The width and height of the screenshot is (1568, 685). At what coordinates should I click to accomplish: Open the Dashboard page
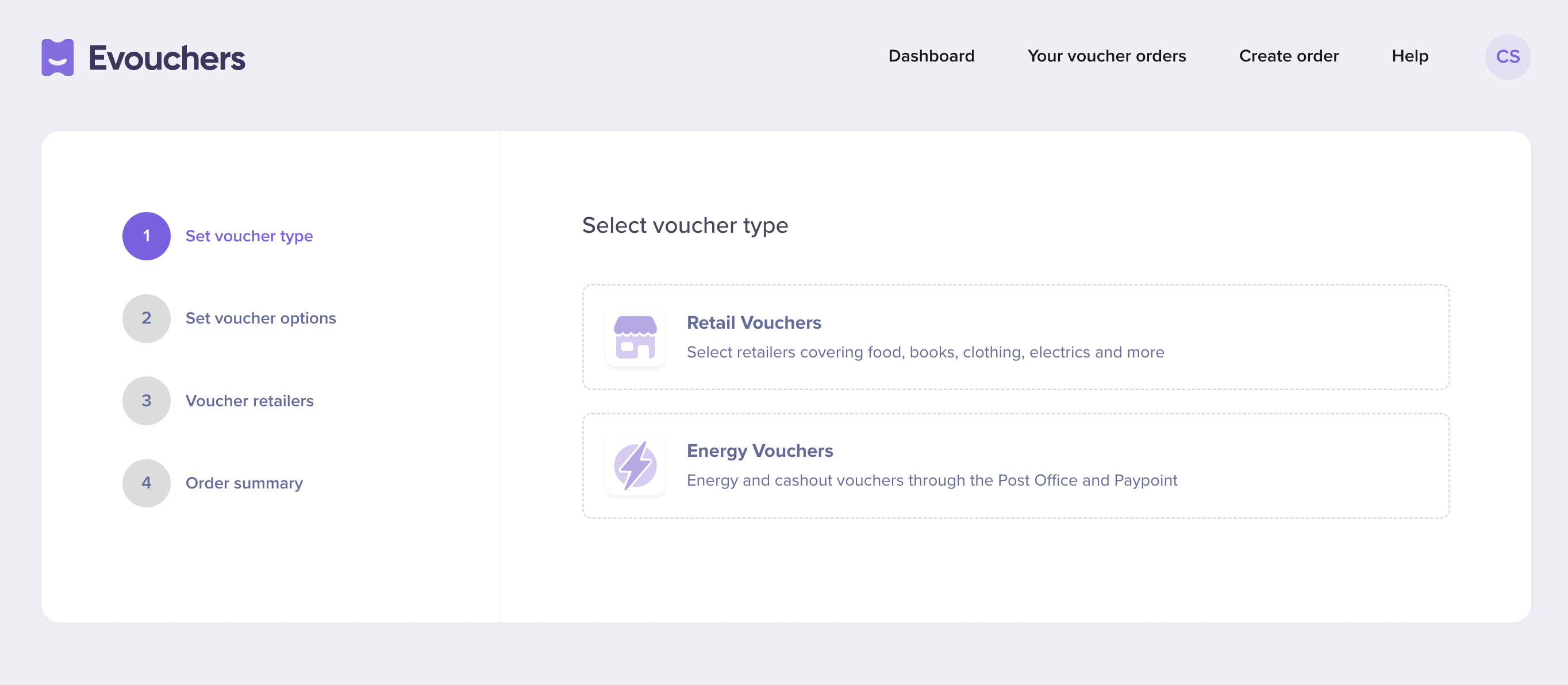coord(931,56)
